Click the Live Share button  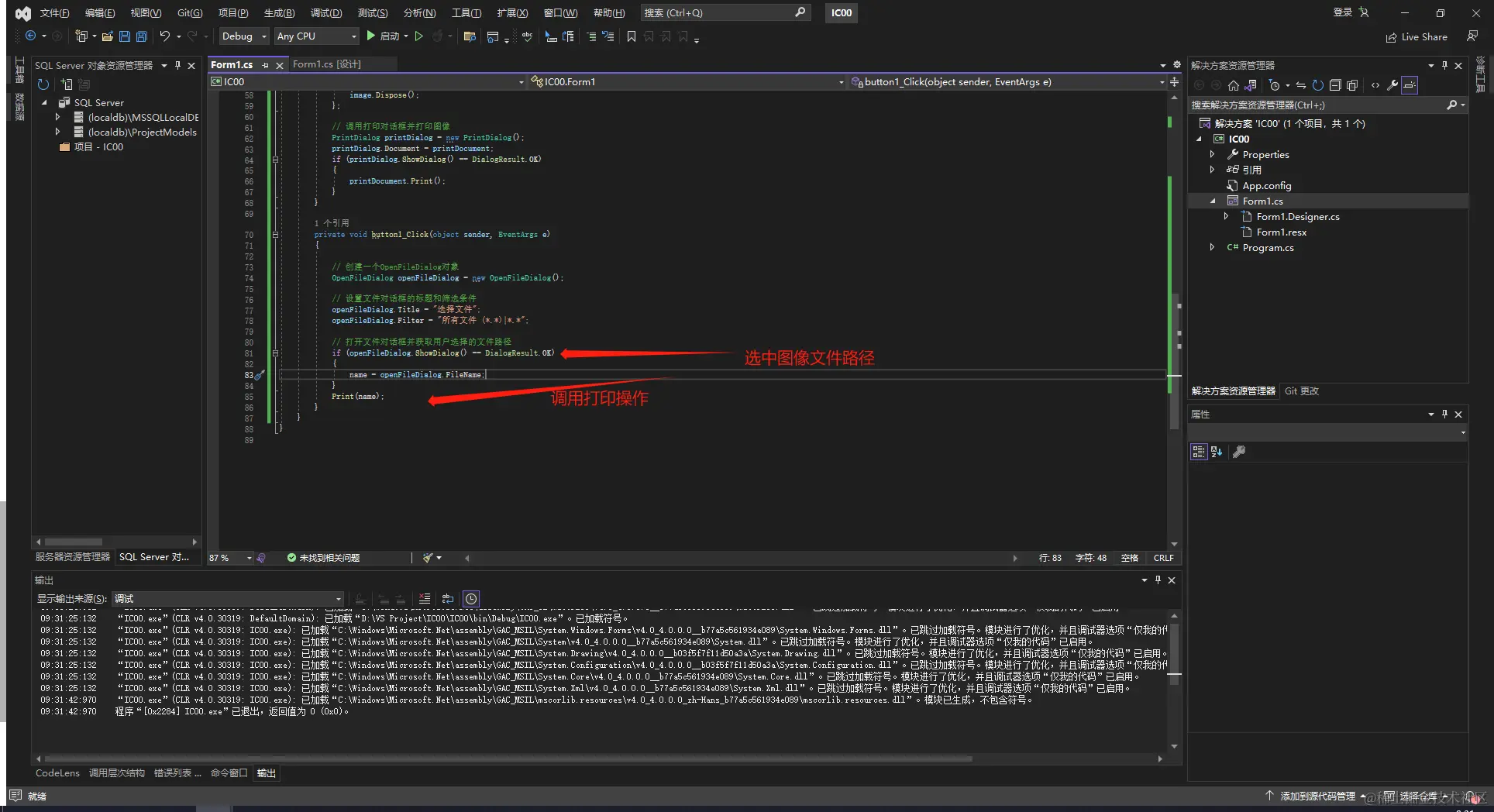point(1417,36)
